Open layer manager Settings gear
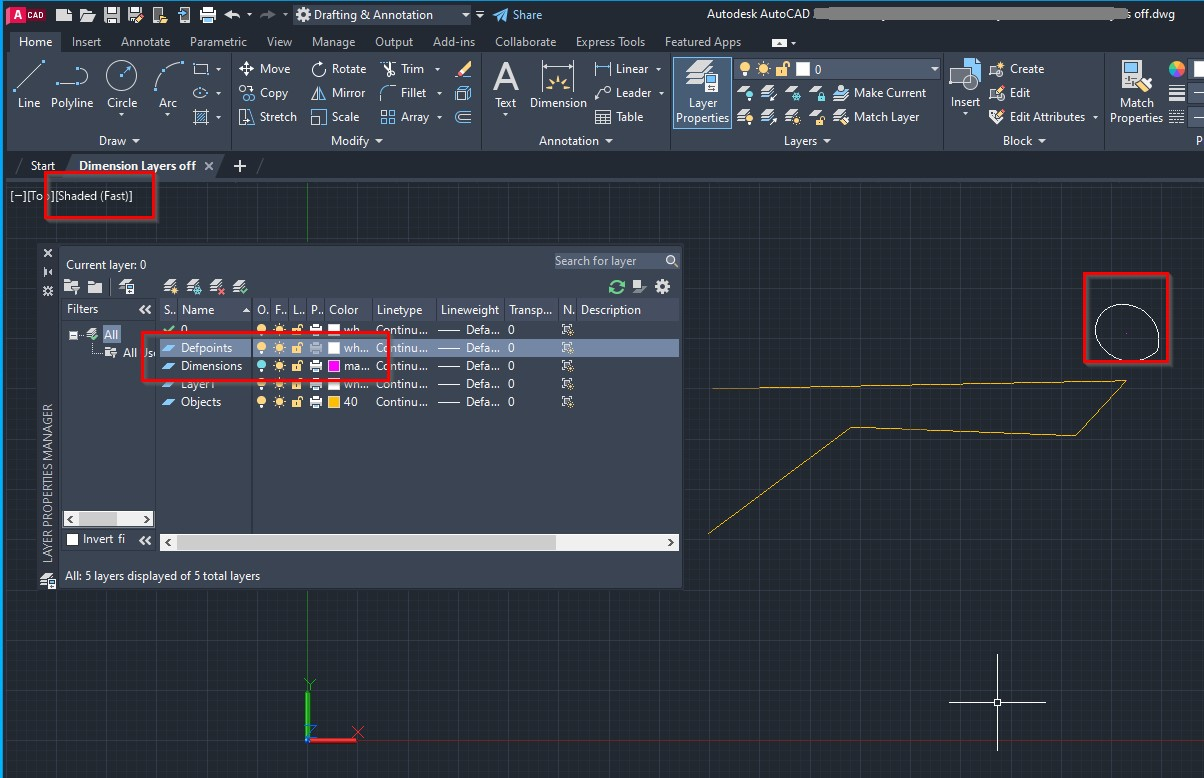The width and height of the screenshot is (1204, 778). coord(662,287)
